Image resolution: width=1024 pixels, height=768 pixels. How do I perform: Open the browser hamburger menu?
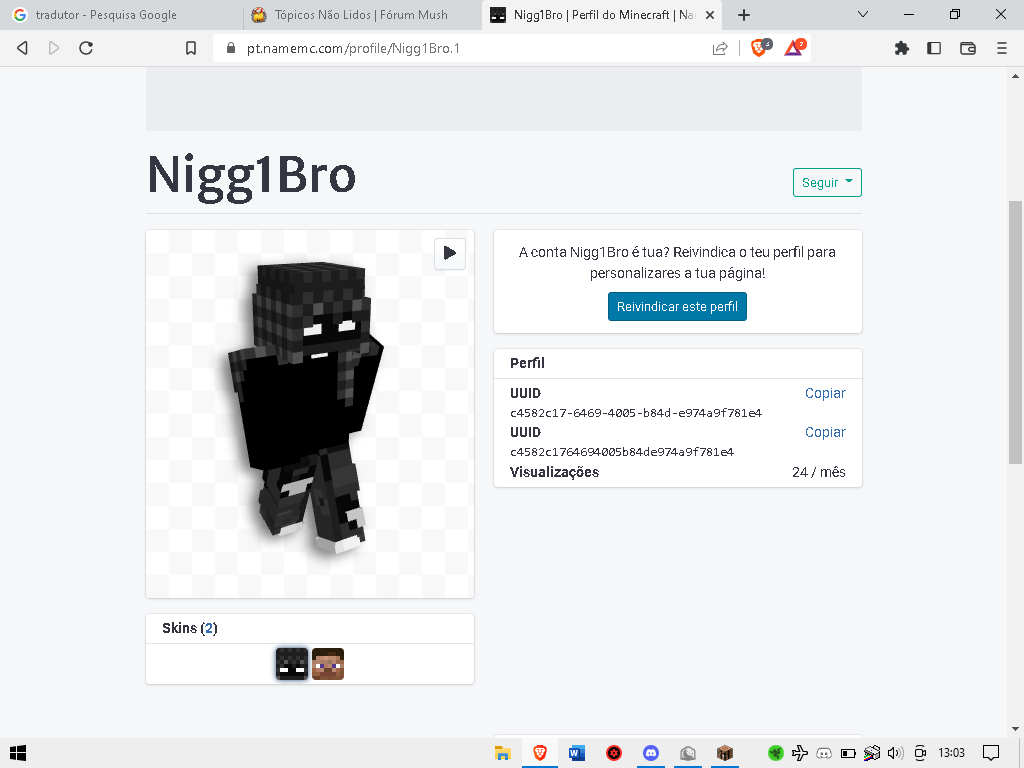coord(1001,48)
